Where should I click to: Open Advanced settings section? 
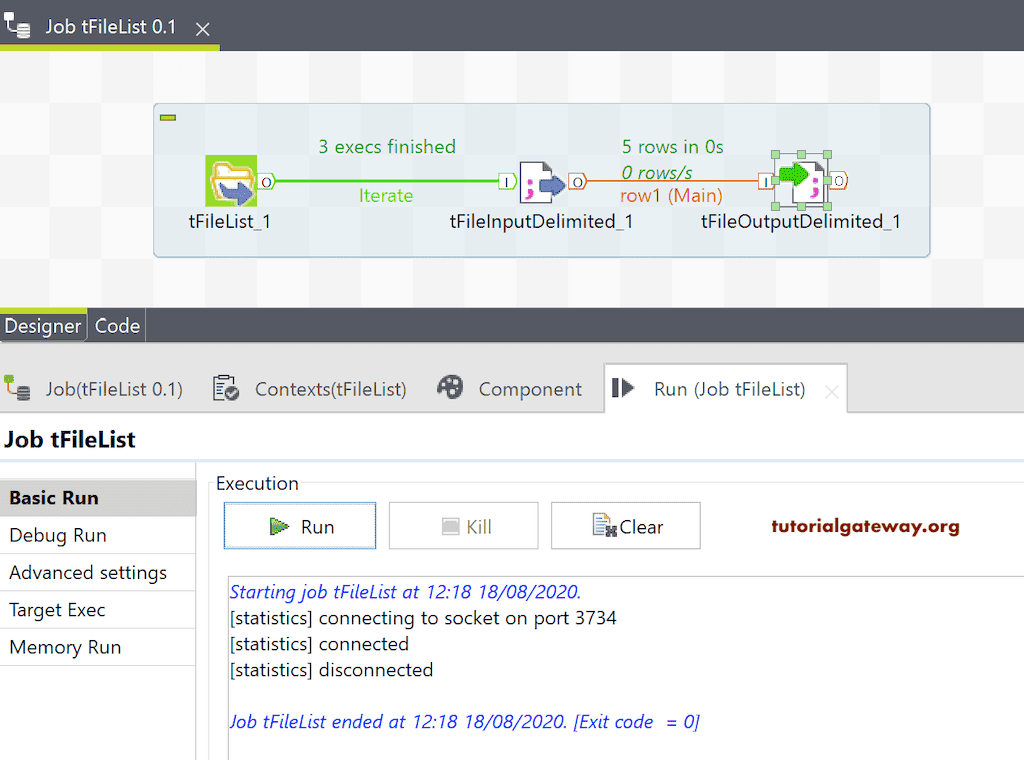pos(87,572)
